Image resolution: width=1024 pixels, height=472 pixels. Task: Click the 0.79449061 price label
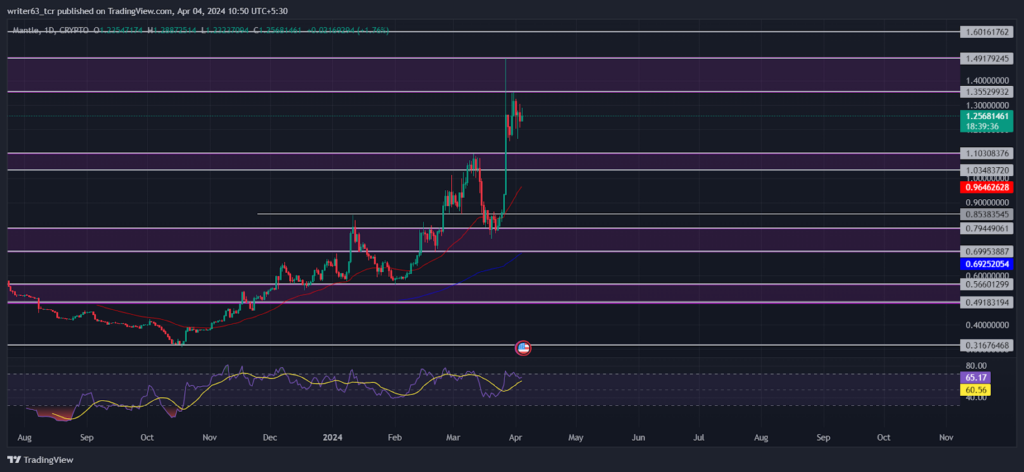(985, 228)
